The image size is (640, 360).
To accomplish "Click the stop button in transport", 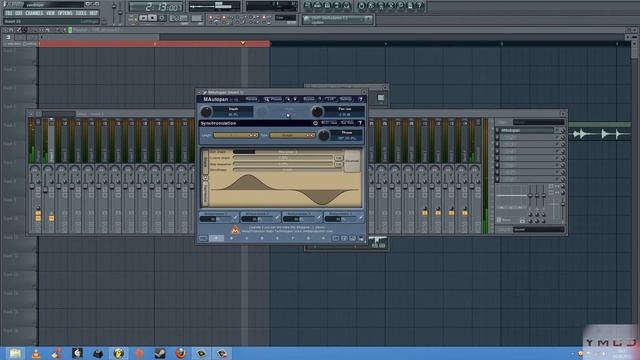I will (x=153, y=18).
